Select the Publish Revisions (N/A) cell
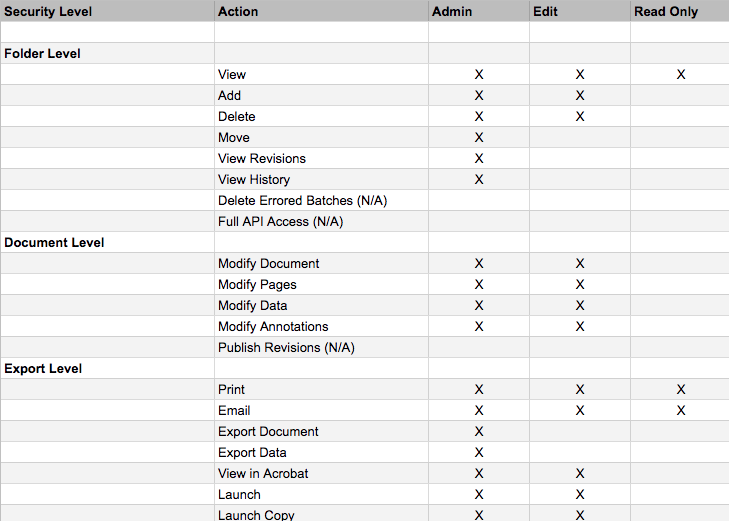Viewport: 729px width, 521px height. [x=286, y=347]
